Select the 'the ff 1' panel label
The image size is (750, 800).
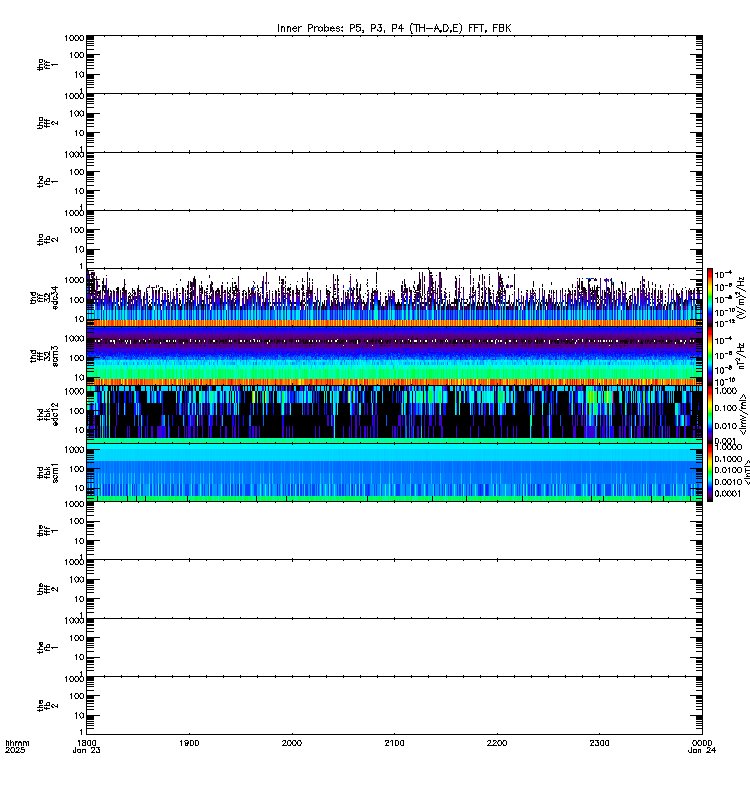pos(47,531)
